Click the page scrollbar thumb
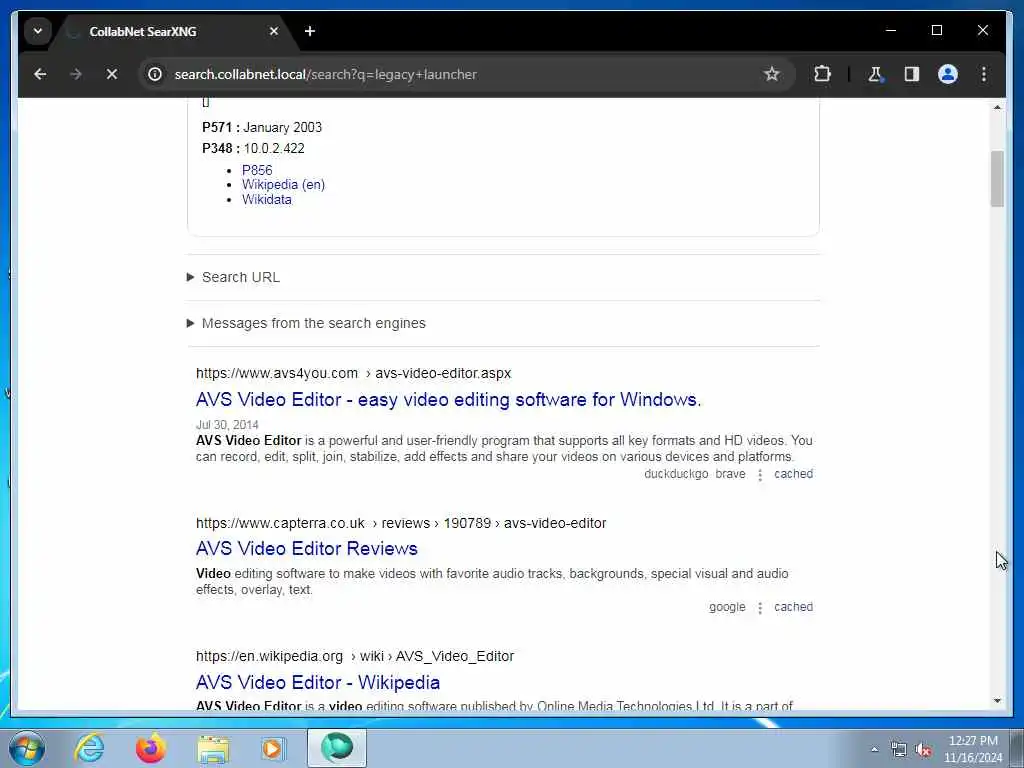The width and height of the screenshot is (1024, 768). [x=997, y=178]
